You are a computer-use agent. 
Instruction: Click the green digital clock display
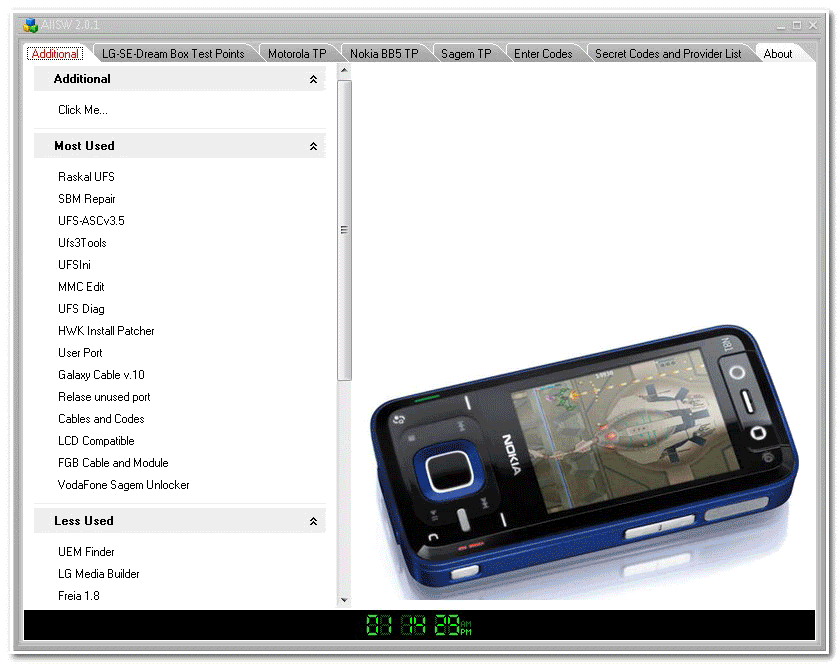pyautogui.click(x=418, y=625)
